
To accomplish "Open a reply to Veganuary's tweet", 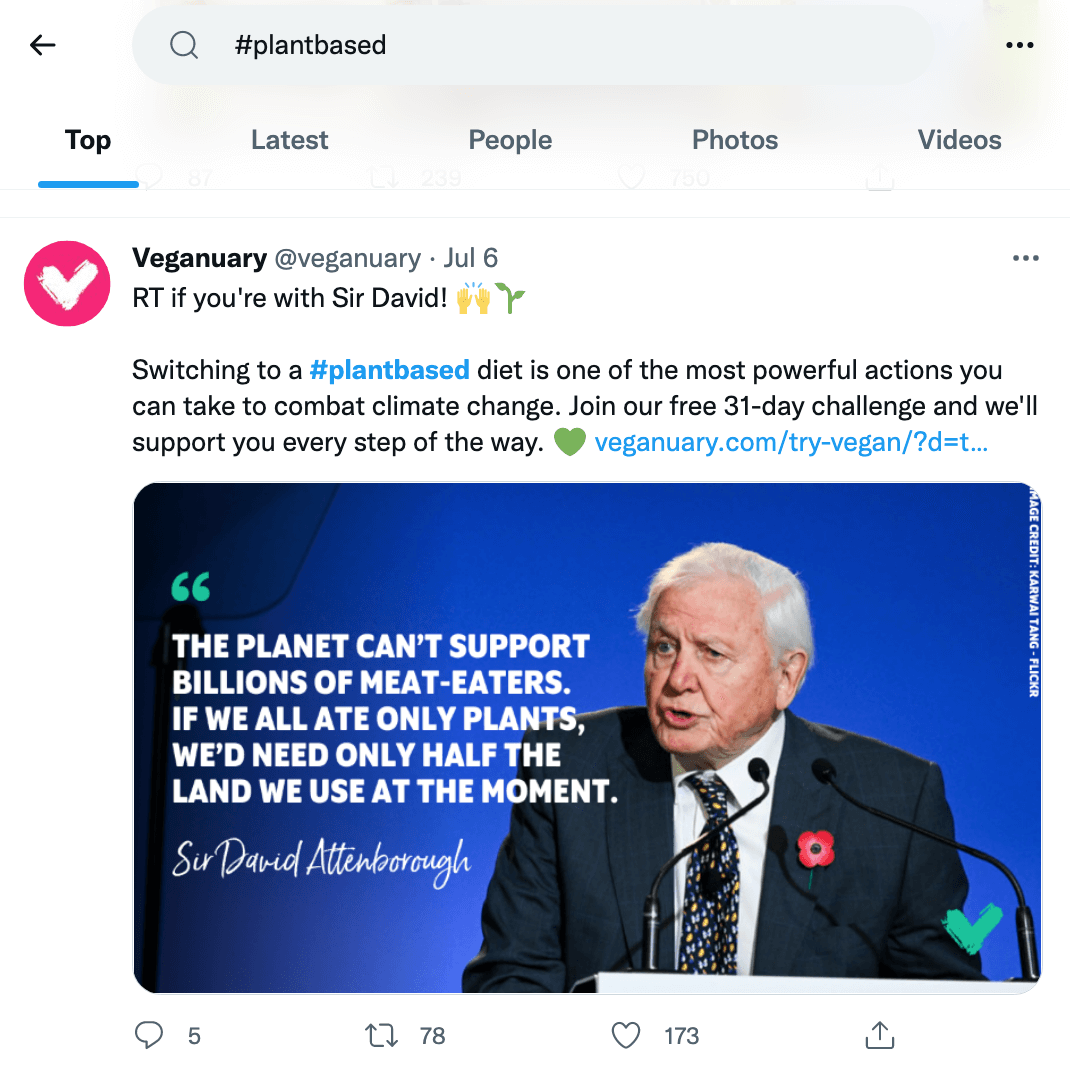I will pos(149,1035).
